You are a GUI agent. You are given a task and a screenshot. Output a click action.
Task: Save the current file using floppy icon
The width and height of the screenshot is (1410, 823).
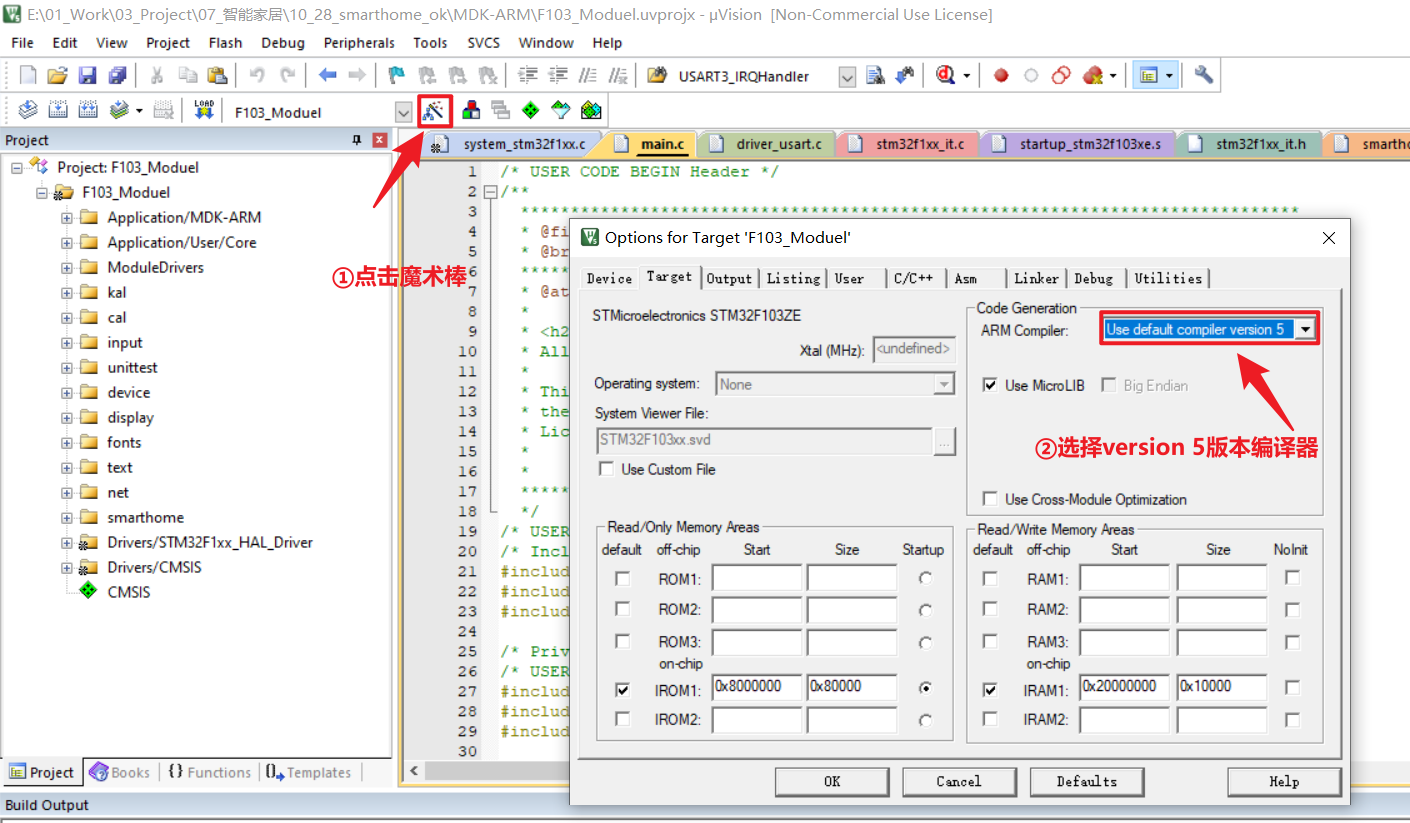(87, 76)
